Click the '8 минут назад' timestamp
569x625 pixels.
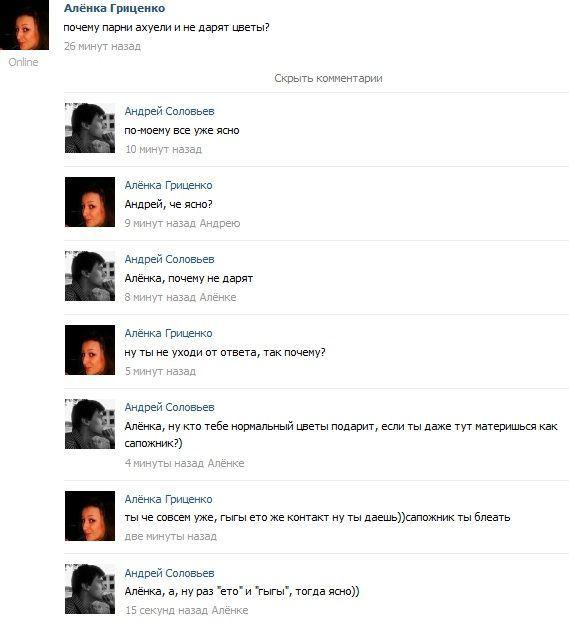tap(160, 297)
